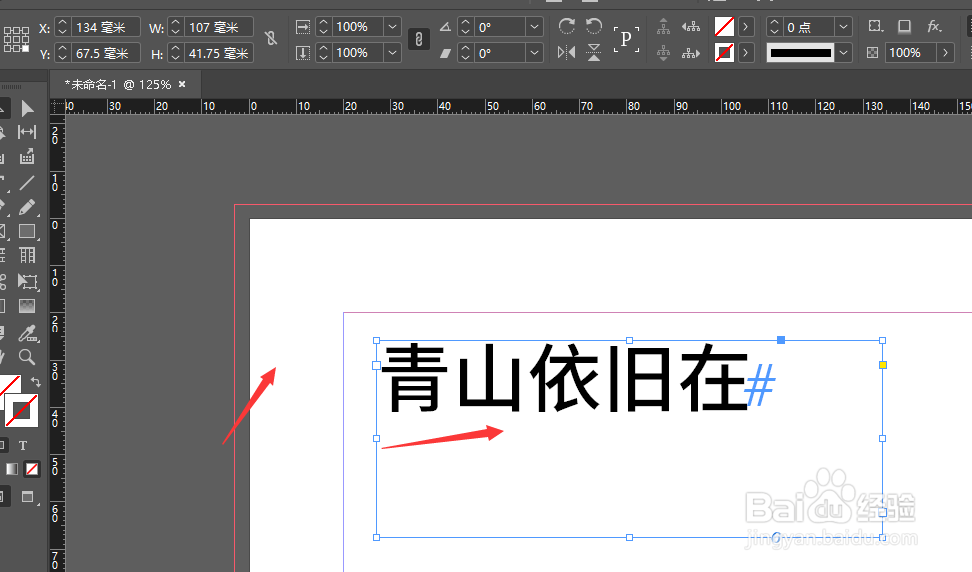Click select previous object icon
972x572 pixels.
click(x=691, y=27)
